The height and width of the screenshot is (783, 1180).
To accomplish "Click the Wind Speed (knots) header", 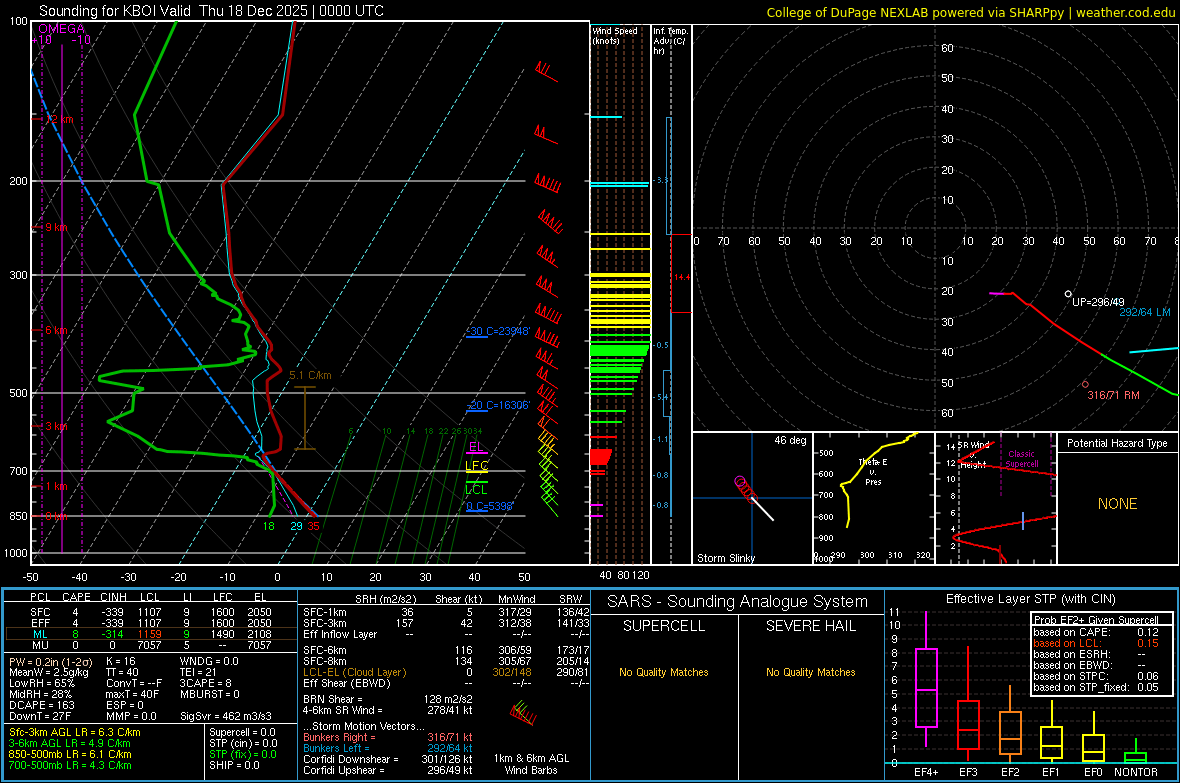I will pos(614,35).
